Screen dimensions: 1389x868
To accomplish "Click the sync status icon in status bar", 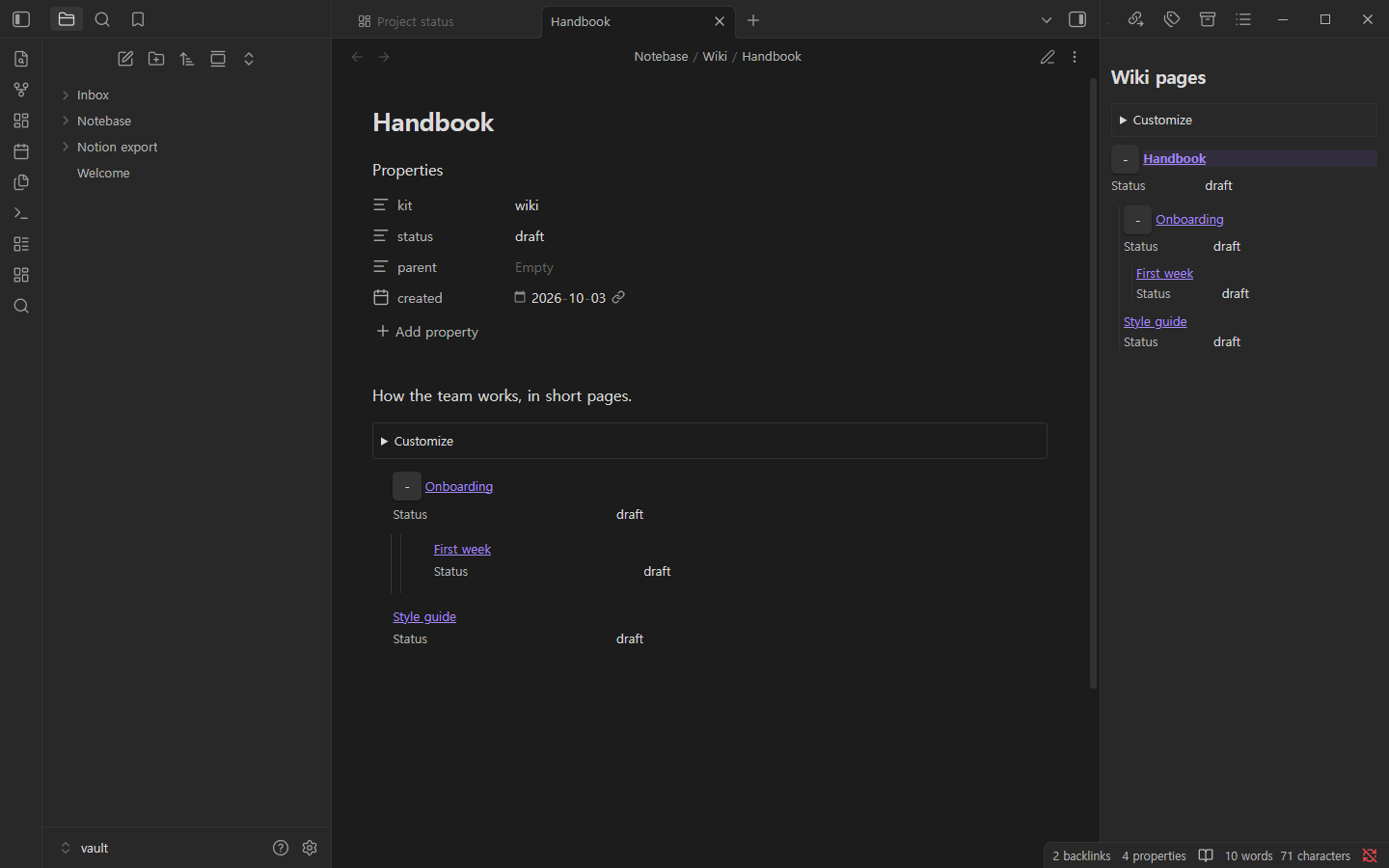I will [x=1370, y=855].
